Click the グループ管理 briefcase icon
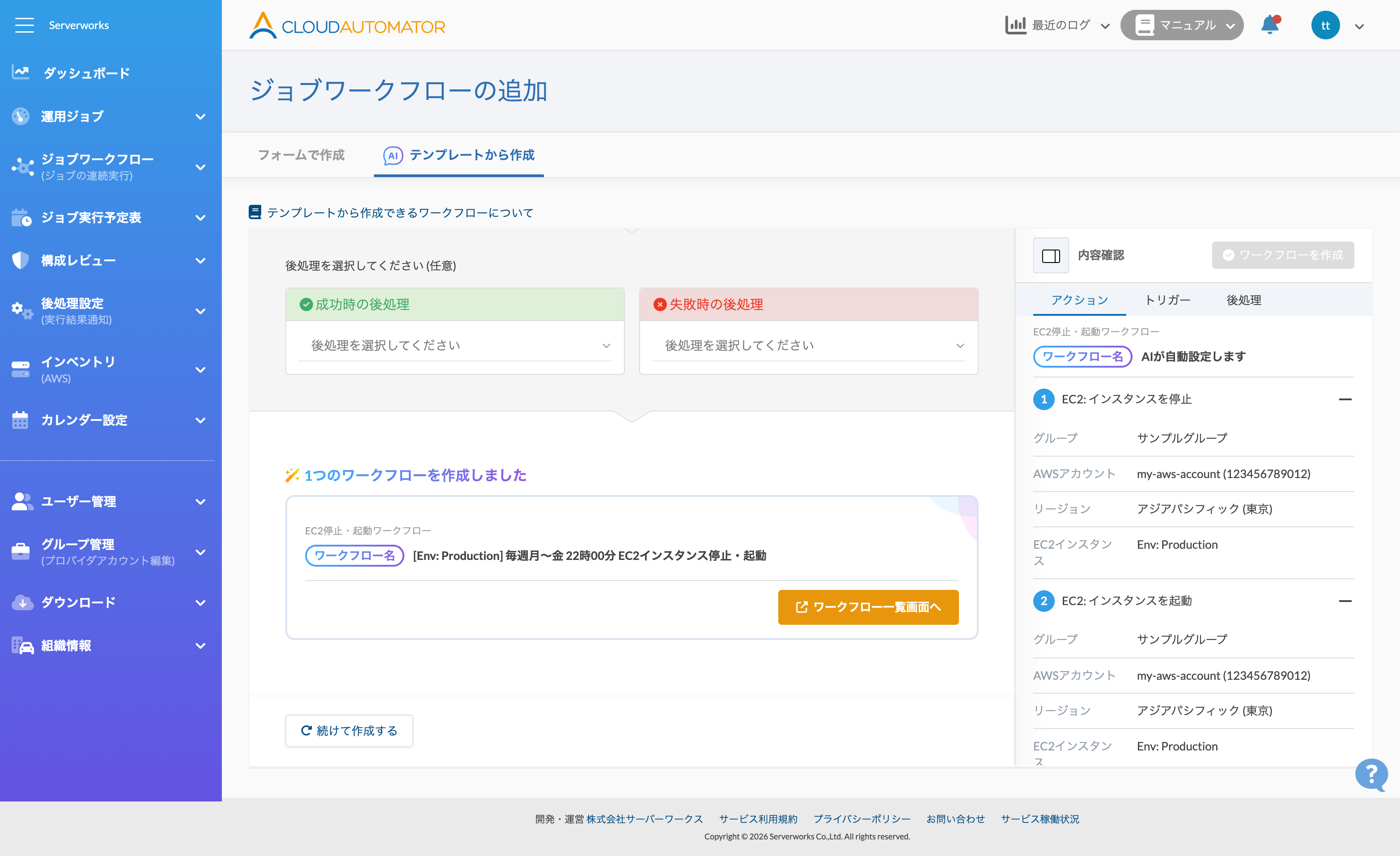This screenshot has height=856, width=1400. point(21,551)
